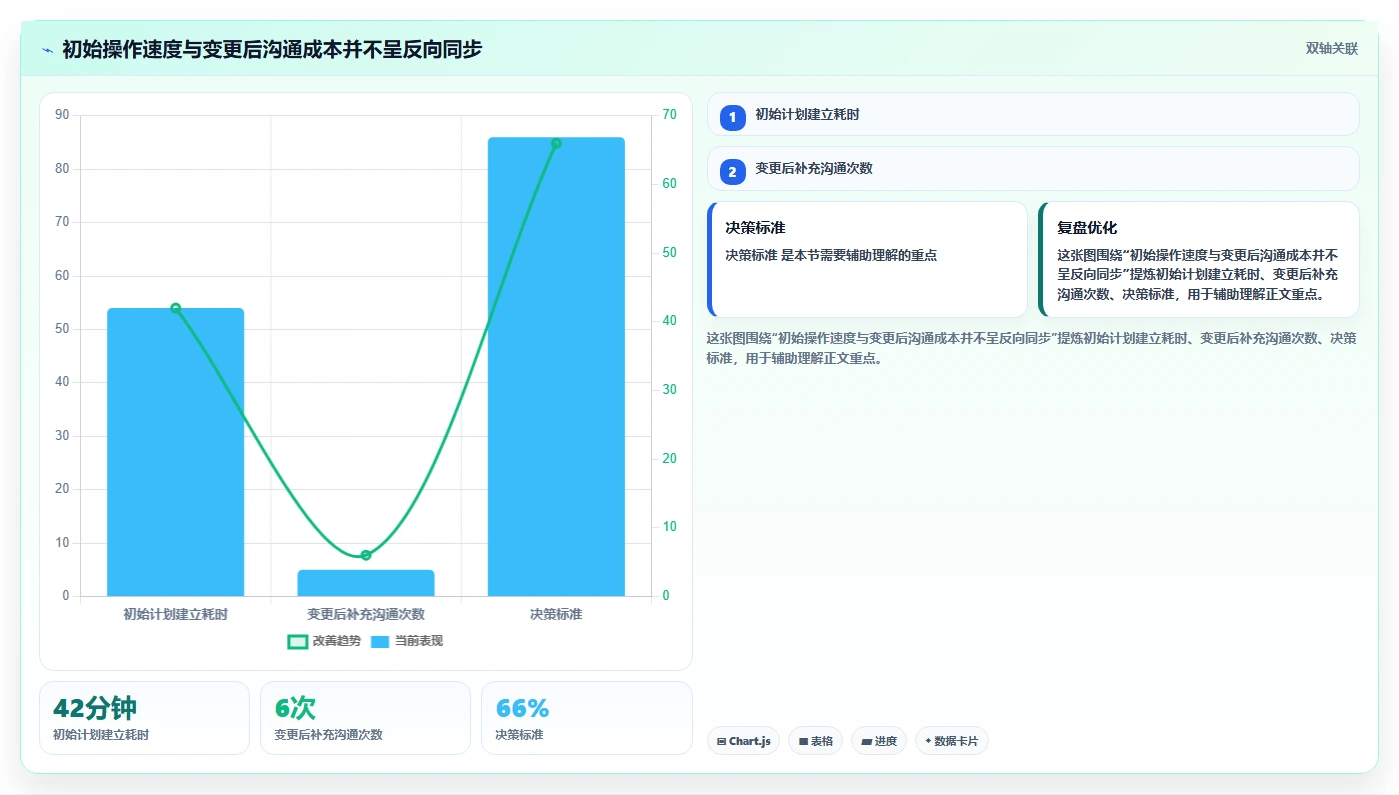
Task: Click the 初始计划建立耗时 blue bar
Action: (x=176, y=452)
